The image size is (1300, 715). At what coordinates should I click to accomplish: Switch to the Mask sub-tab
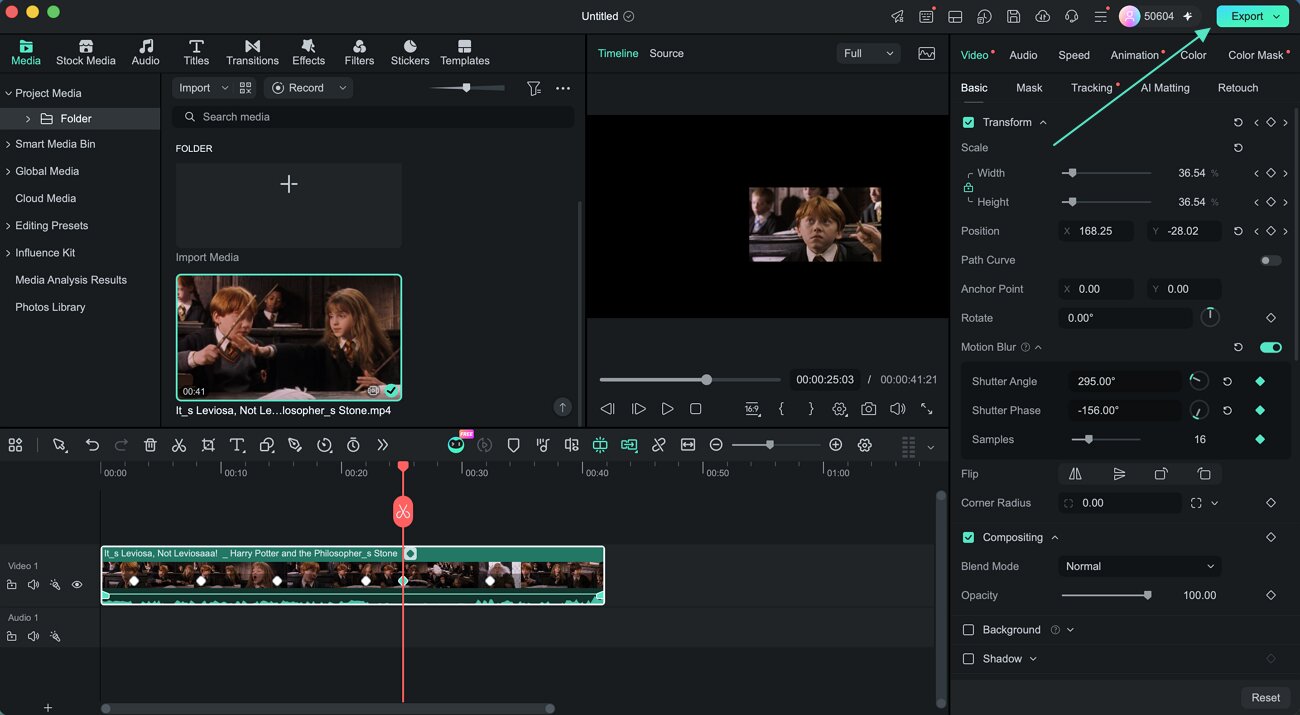tap(1029, 88)
